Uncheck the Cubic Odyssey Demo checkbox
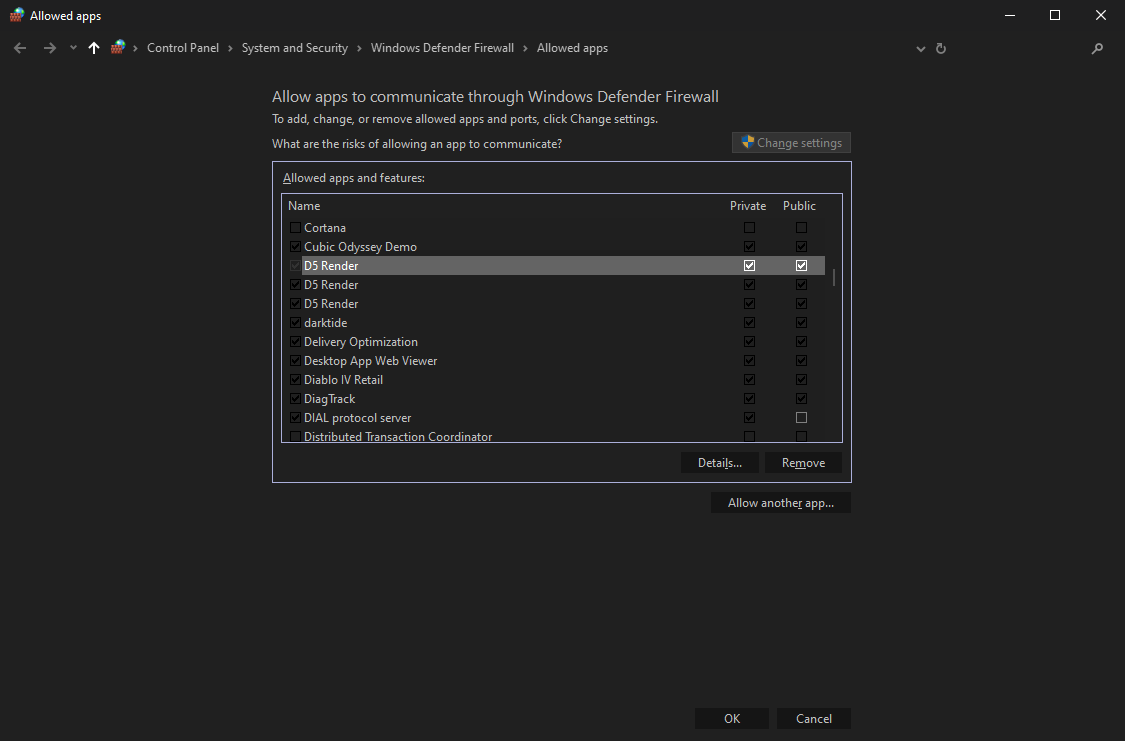 point(295,247)
